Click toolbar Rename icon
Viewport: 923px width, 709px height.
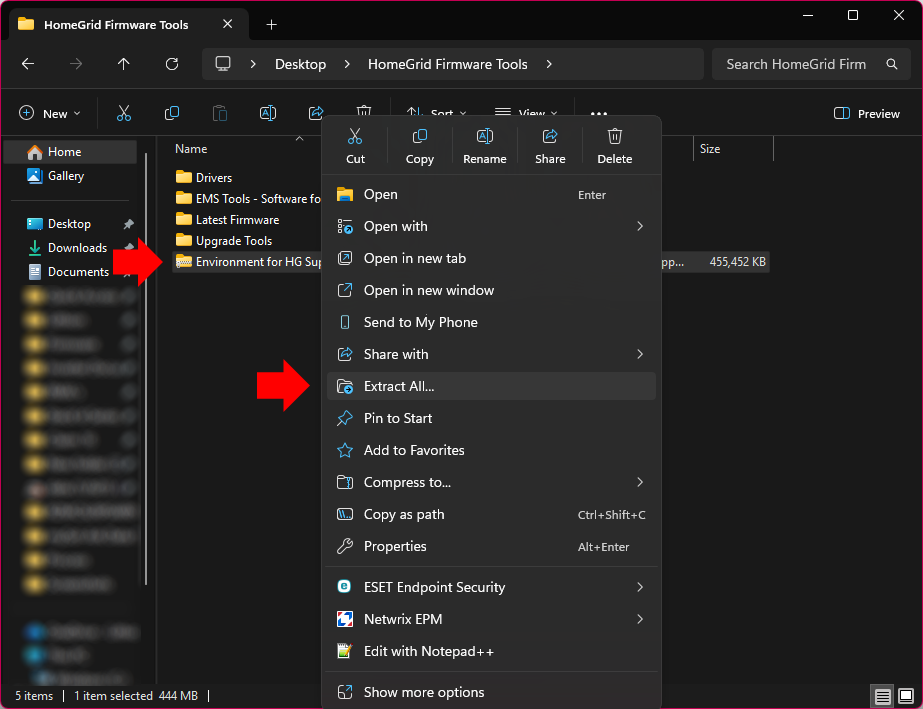click(x=268, y=113)
